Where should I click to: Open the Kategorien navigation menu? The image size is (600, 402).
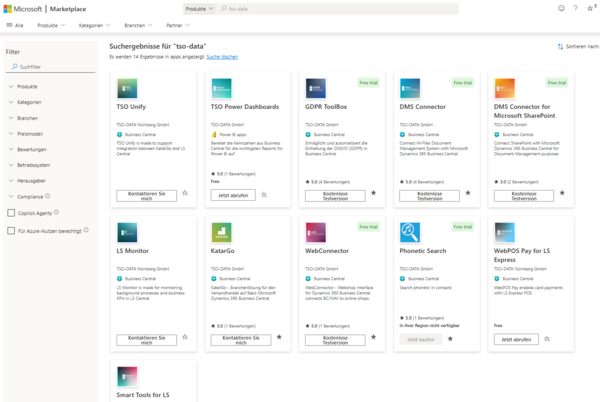pos(95,25)
